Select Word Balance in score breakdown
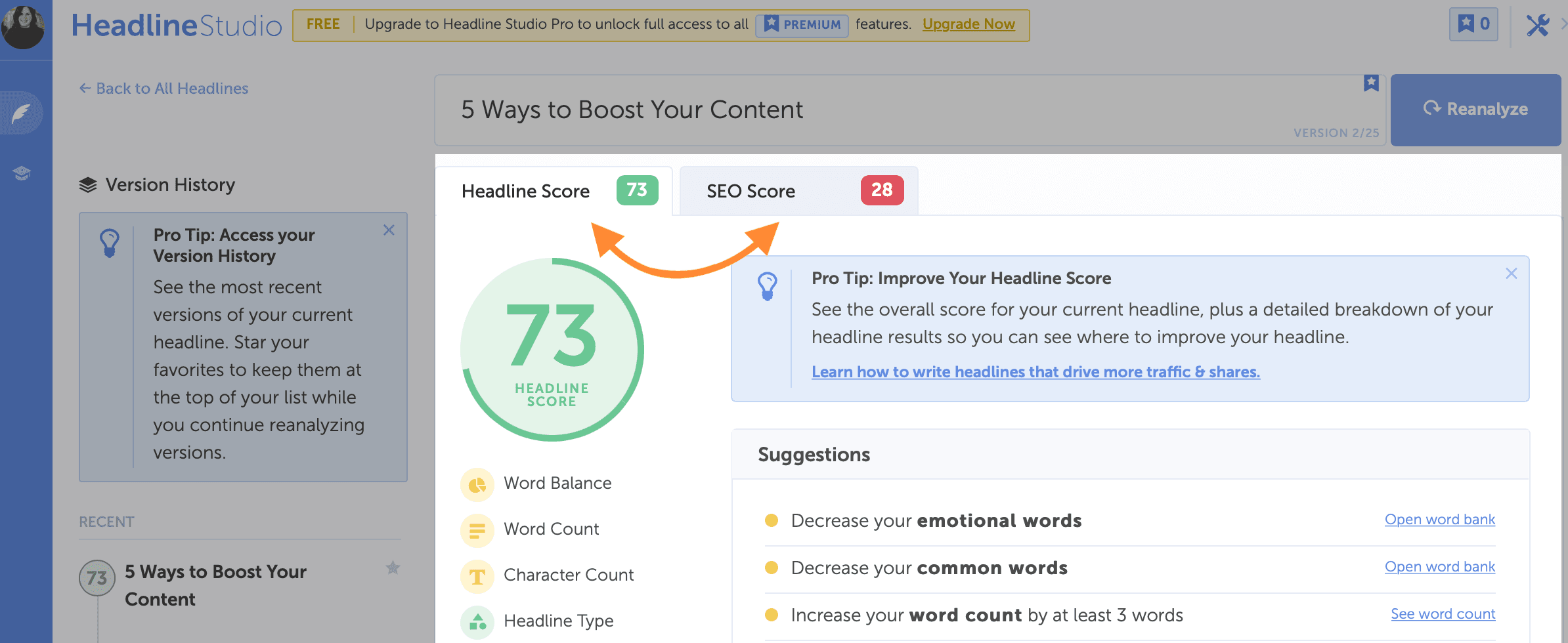Image resolution: width=1568 pixels, height=643 pixels. (x=557, y=484)
